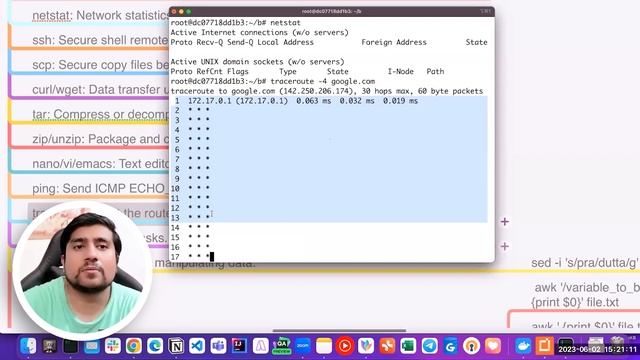The height and width of the screenshot is (360, 640).
Task: Open the orange pinwheel app in the dock
Action: coord(387,346)
